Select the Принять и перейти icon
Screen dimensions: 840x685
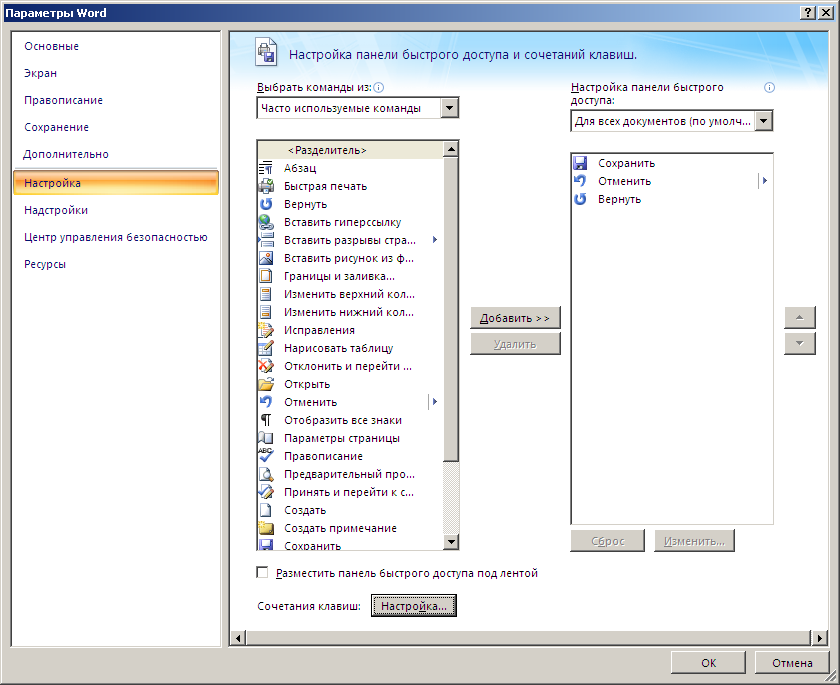coord(266,492)
